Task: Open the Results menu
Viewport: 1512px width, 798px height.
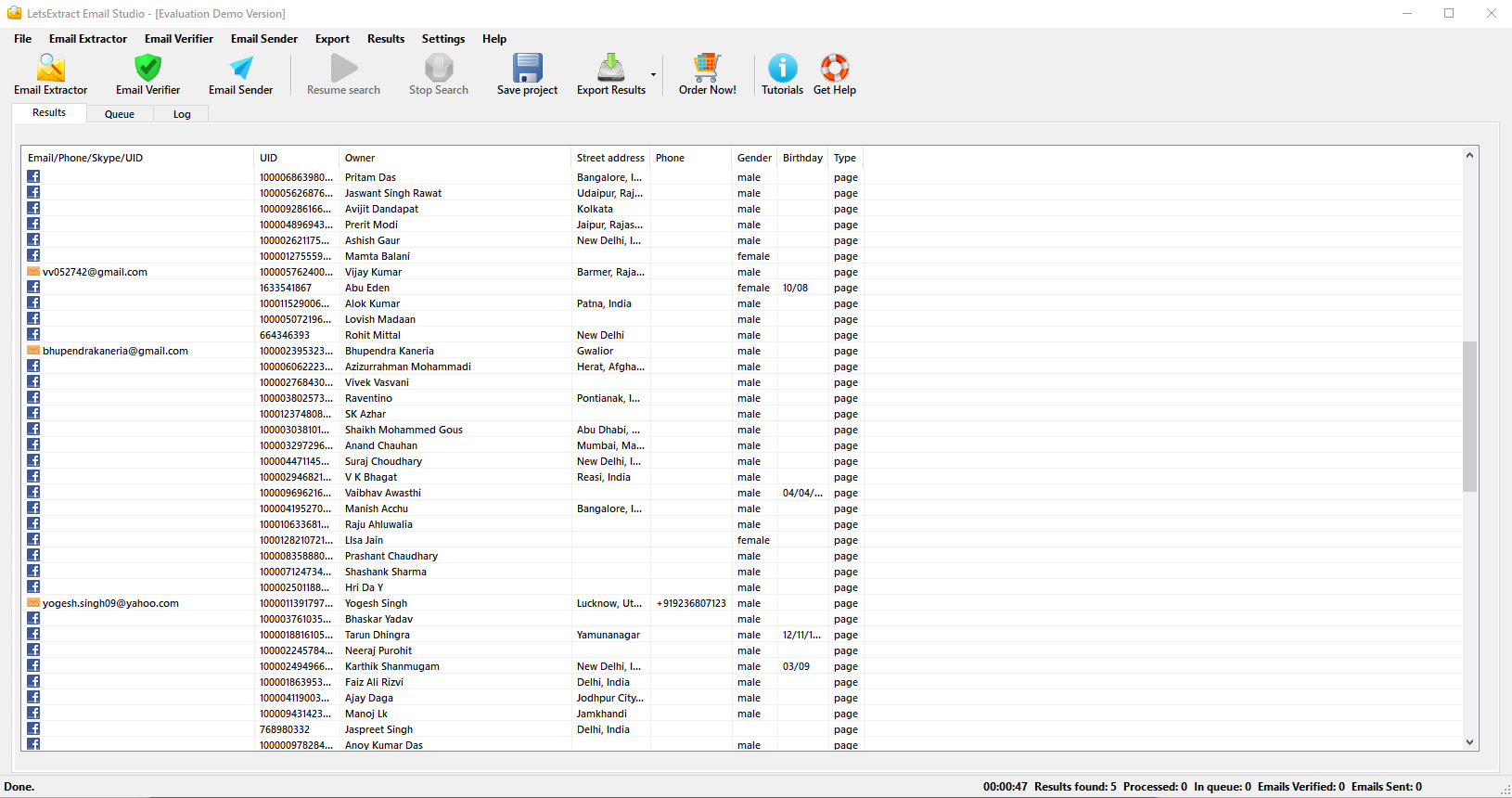Action: click(x=386, y=39)
